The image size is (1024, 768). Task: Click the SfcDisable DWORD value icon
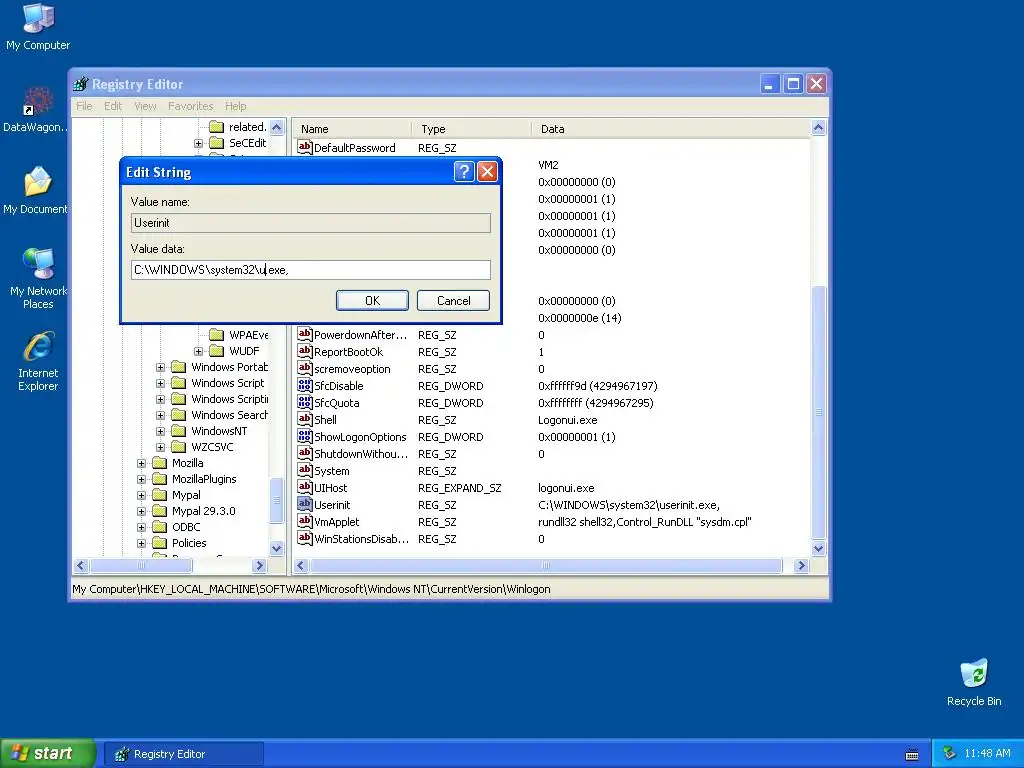point(304,385)
